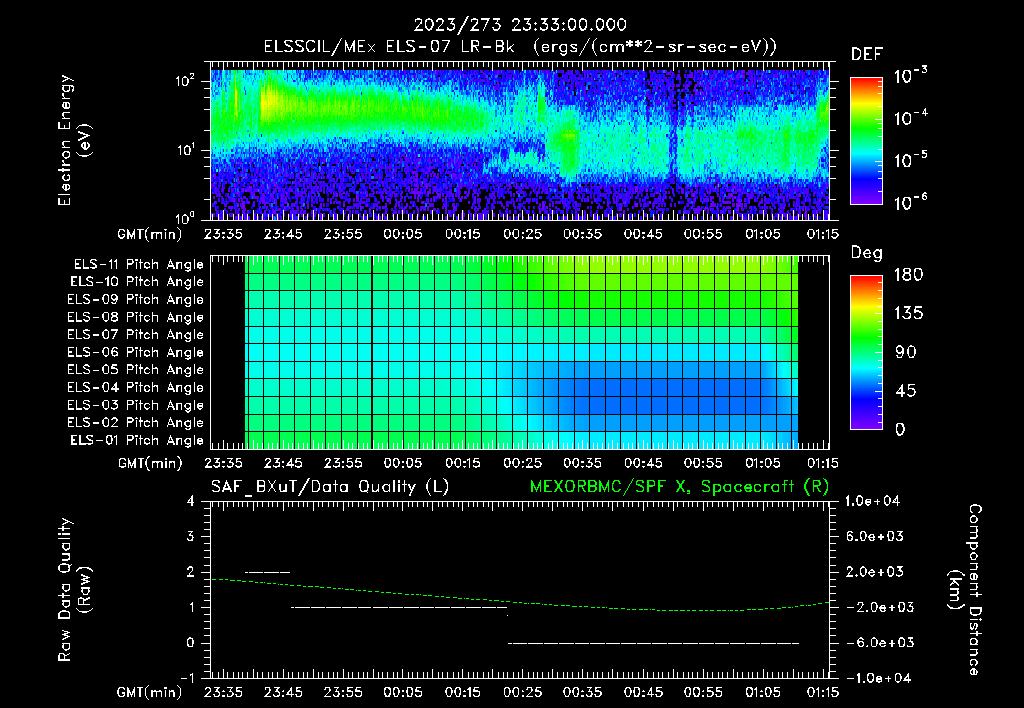The height and width of the screenshot is (708, 1024).
Task: Click the data quality segment at level 0
Action: click(654, 643)
